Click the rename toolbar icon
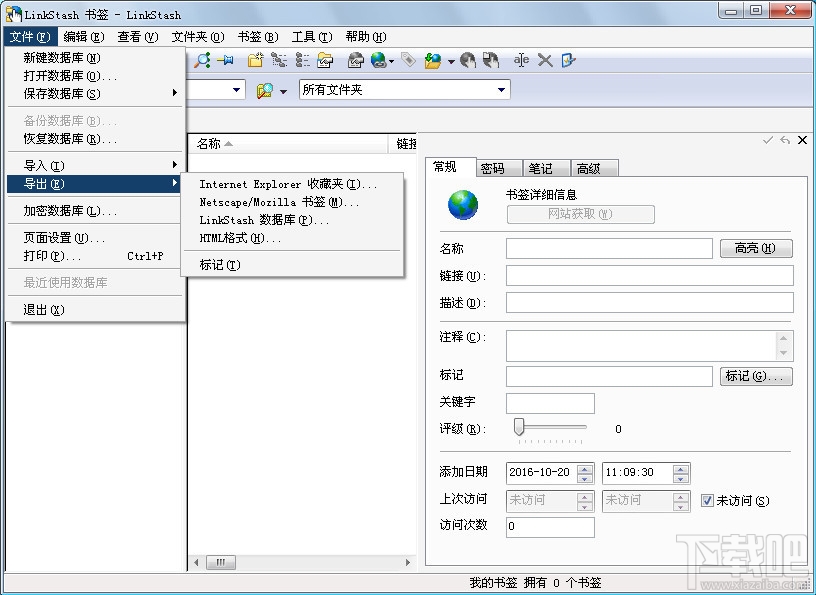 coord(521,60)
